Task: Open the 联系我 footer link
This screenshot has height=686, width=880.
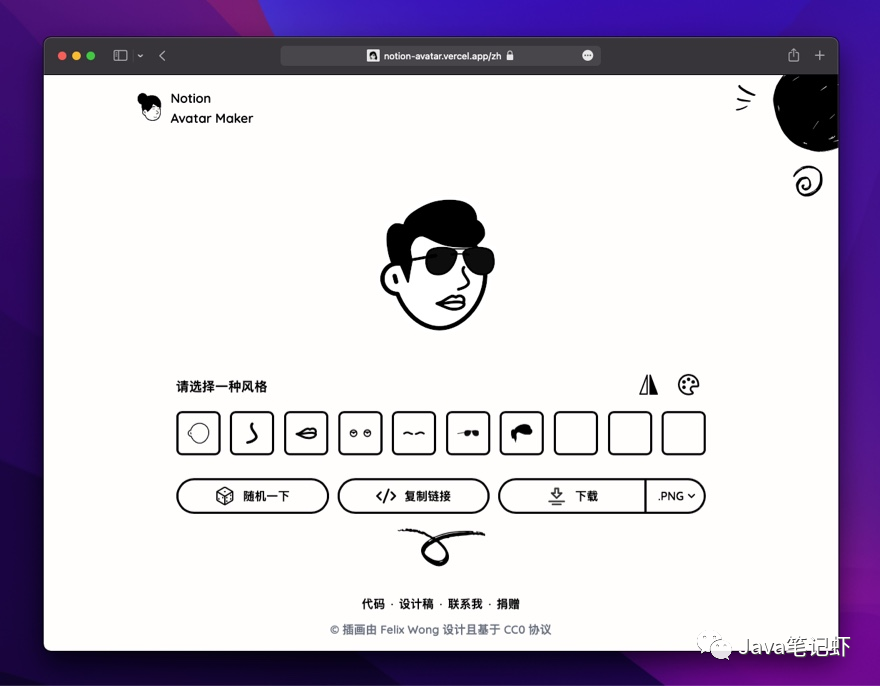Action: [x=465, y=604]
